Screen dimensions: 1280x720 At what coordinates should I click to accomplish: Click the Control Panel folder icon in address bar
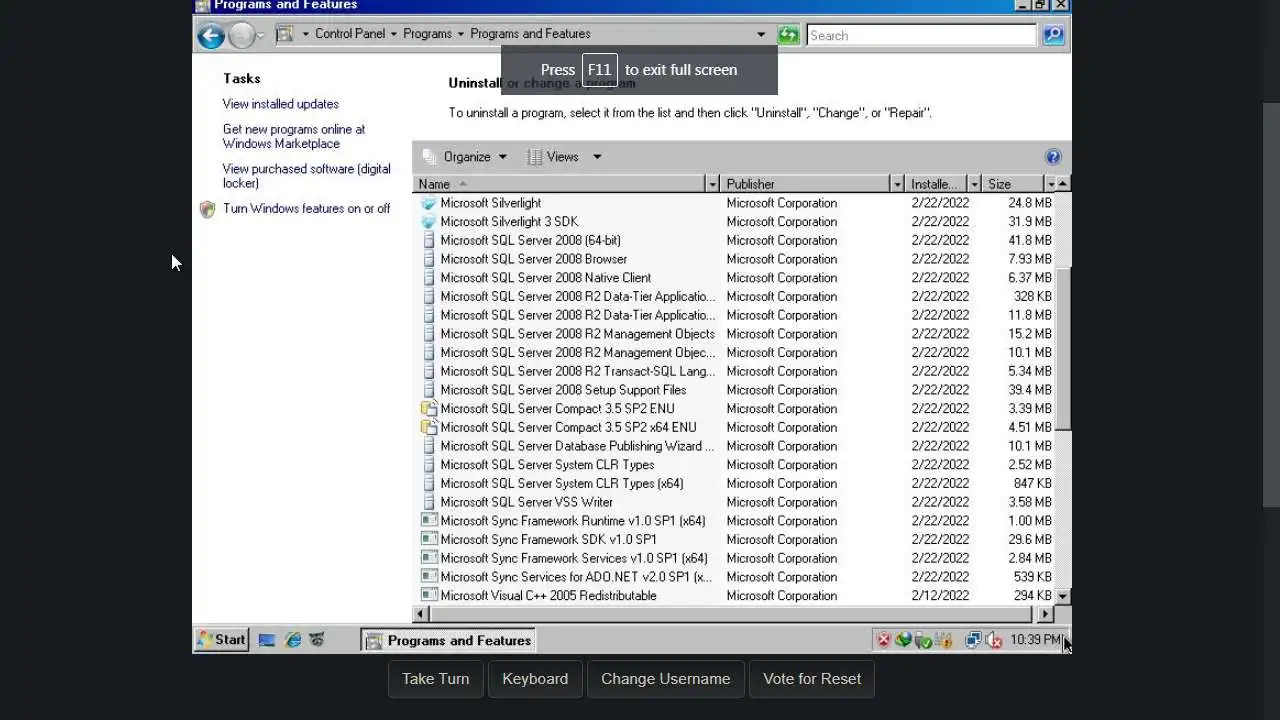coord(285,34)
